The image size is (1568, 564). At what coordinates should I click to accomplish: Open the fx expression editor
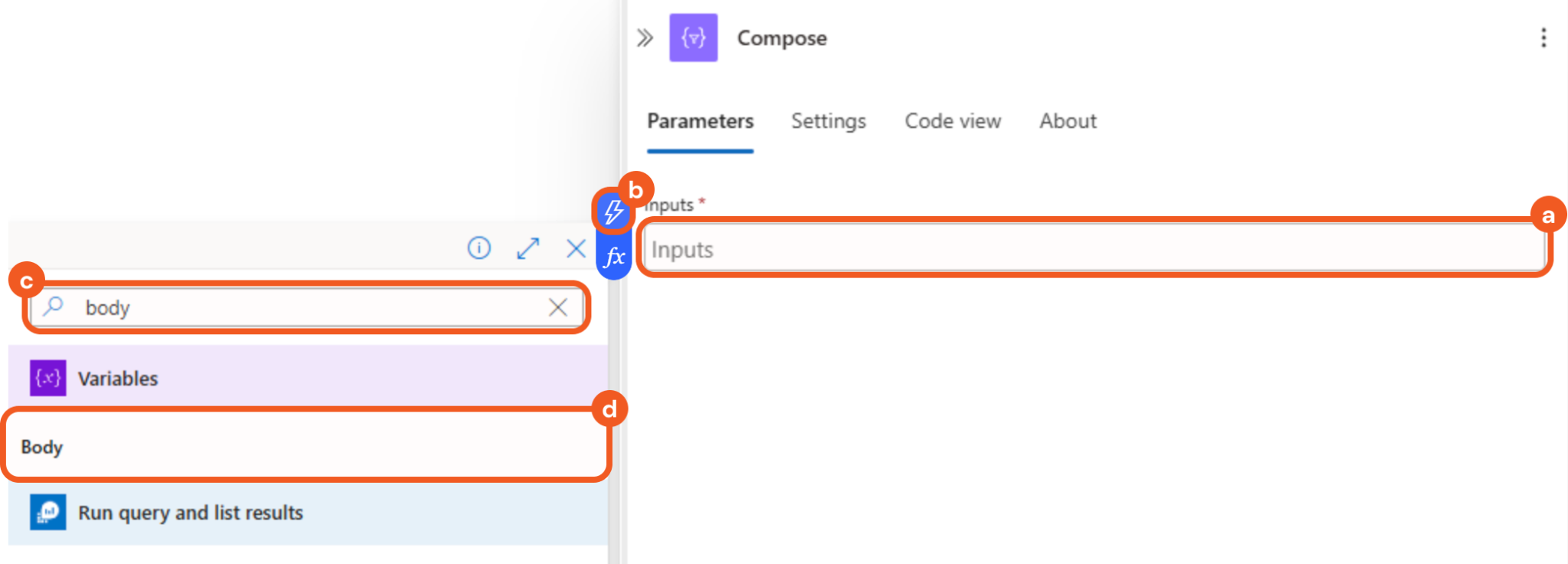coord(614,257)
